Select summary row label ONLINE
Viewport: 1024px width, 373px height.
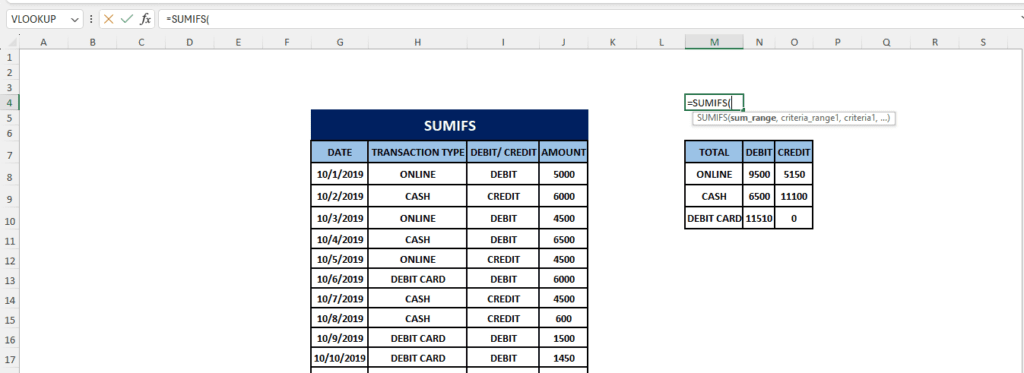[714, 174]
